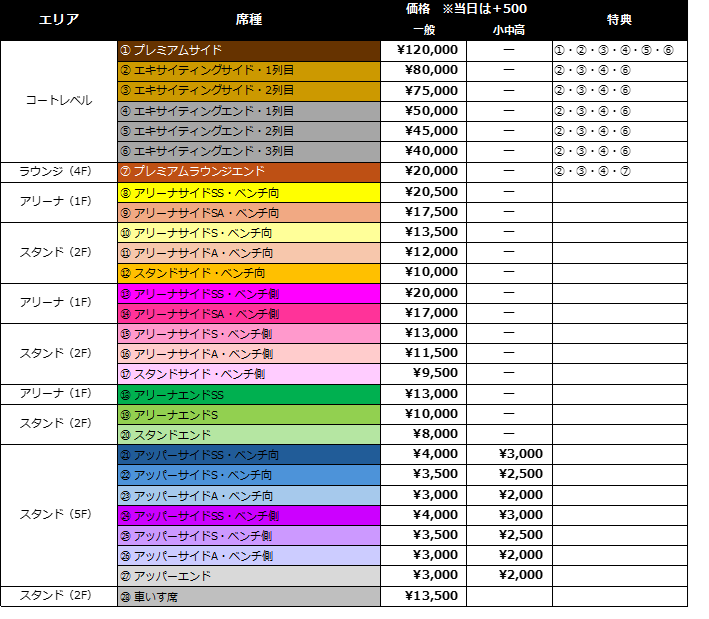Click the エリア column header

point(58,19)
